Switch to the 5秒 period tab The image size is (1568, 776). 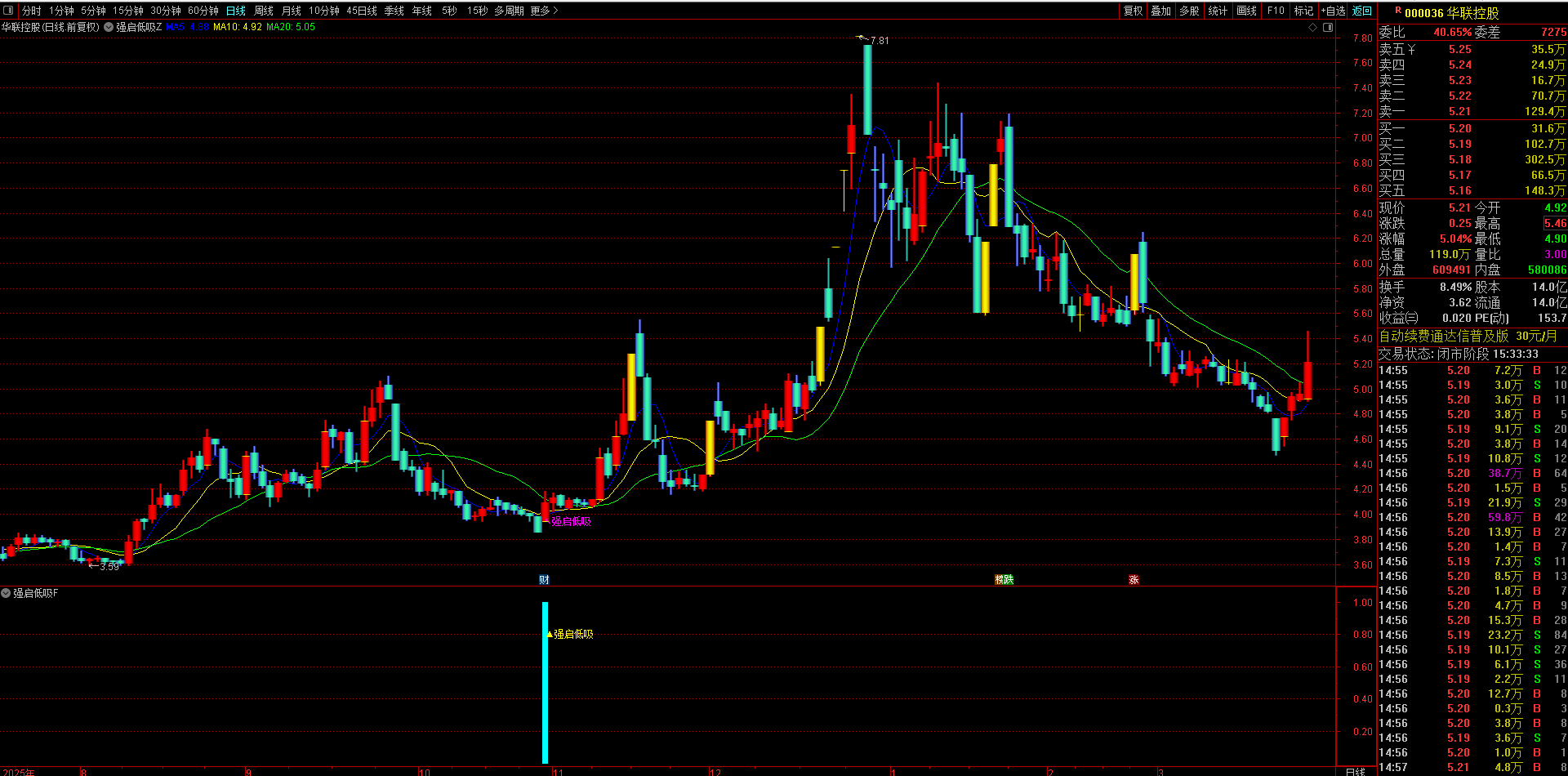[x=449, y=11]
